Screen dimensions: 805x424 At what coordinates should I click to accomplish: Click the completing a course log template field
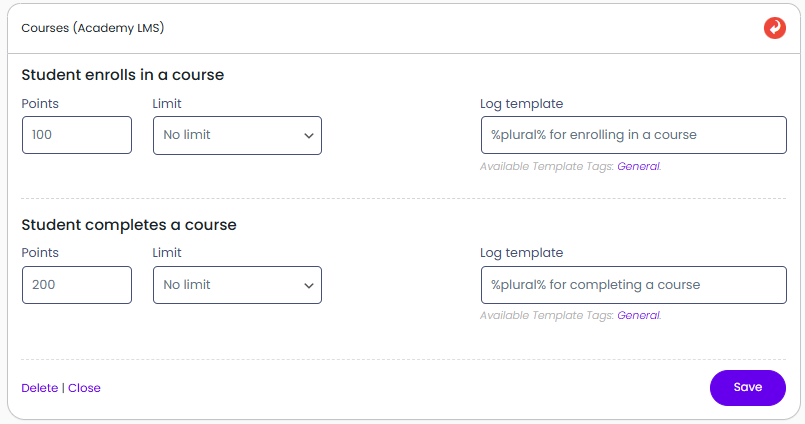(x=633, y=285)
